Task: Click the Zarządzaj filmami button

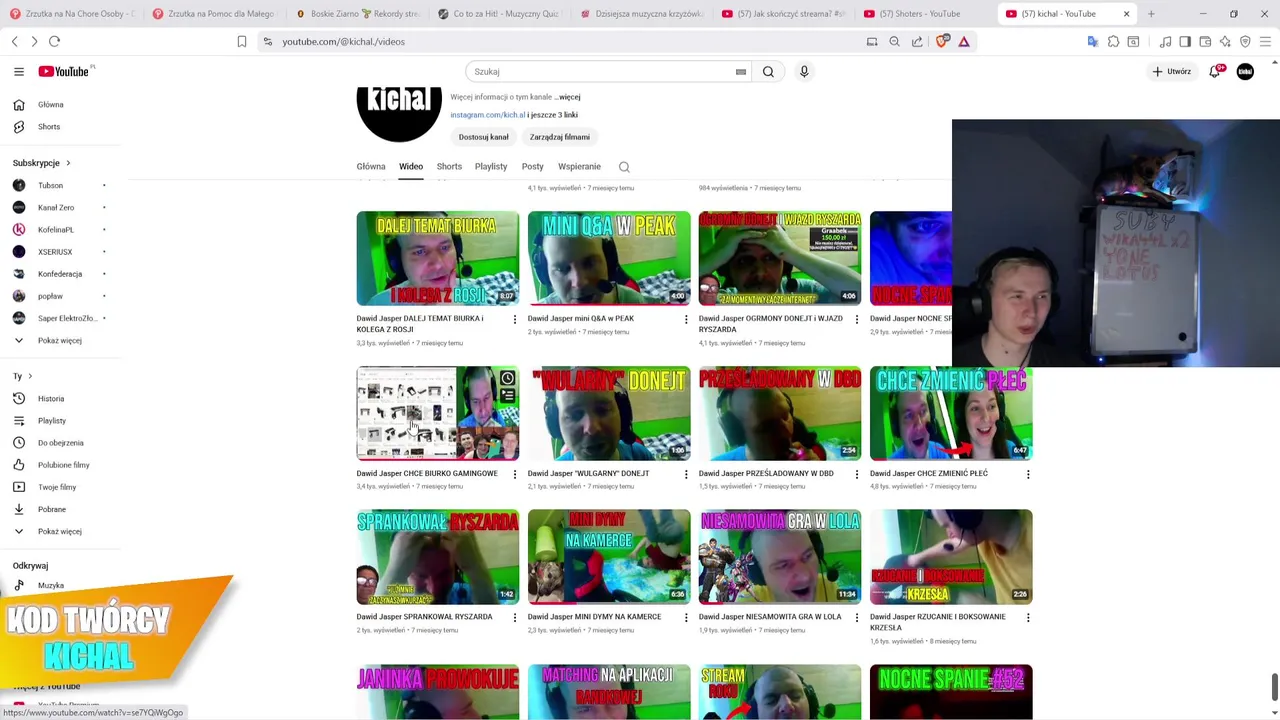Action: tap(560, 137)
